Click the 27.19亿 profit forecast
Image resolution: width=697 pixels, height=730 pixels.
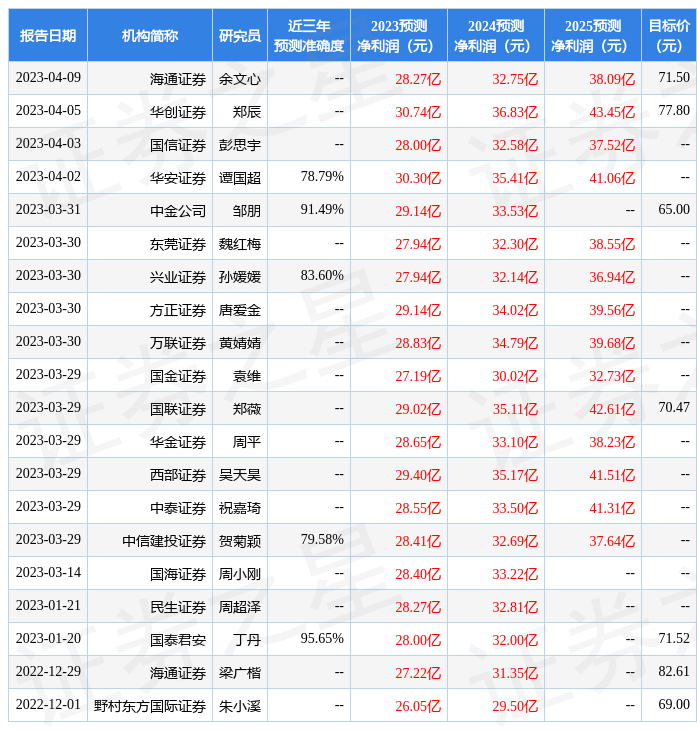click(418, 376)
